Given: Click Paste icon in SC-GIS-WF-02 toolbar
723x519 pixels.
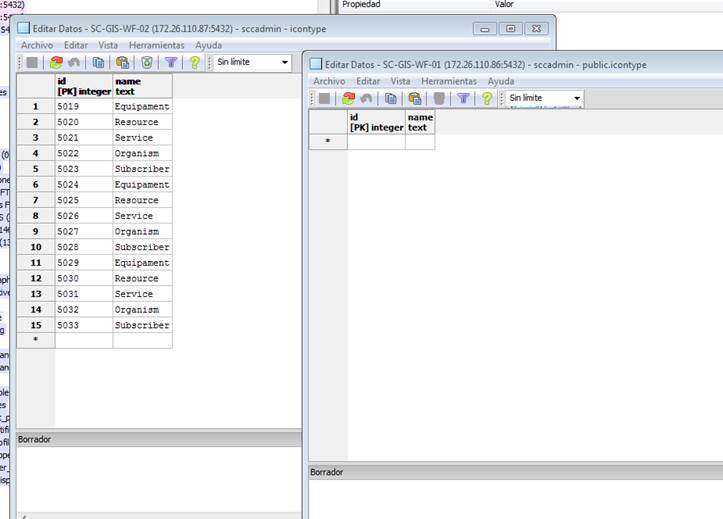Looking at the screenshot, I should tap(121, 62).
